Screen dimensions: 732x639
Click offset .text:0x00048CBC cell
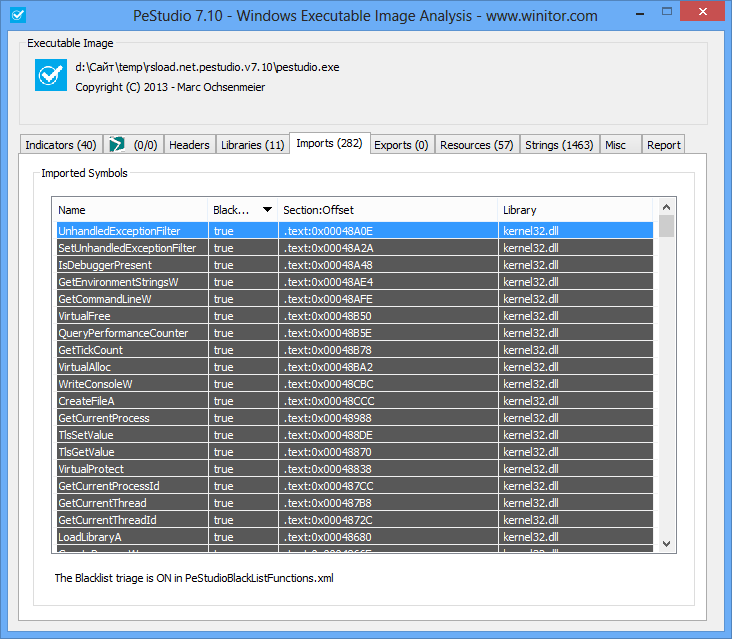point(388,384)
